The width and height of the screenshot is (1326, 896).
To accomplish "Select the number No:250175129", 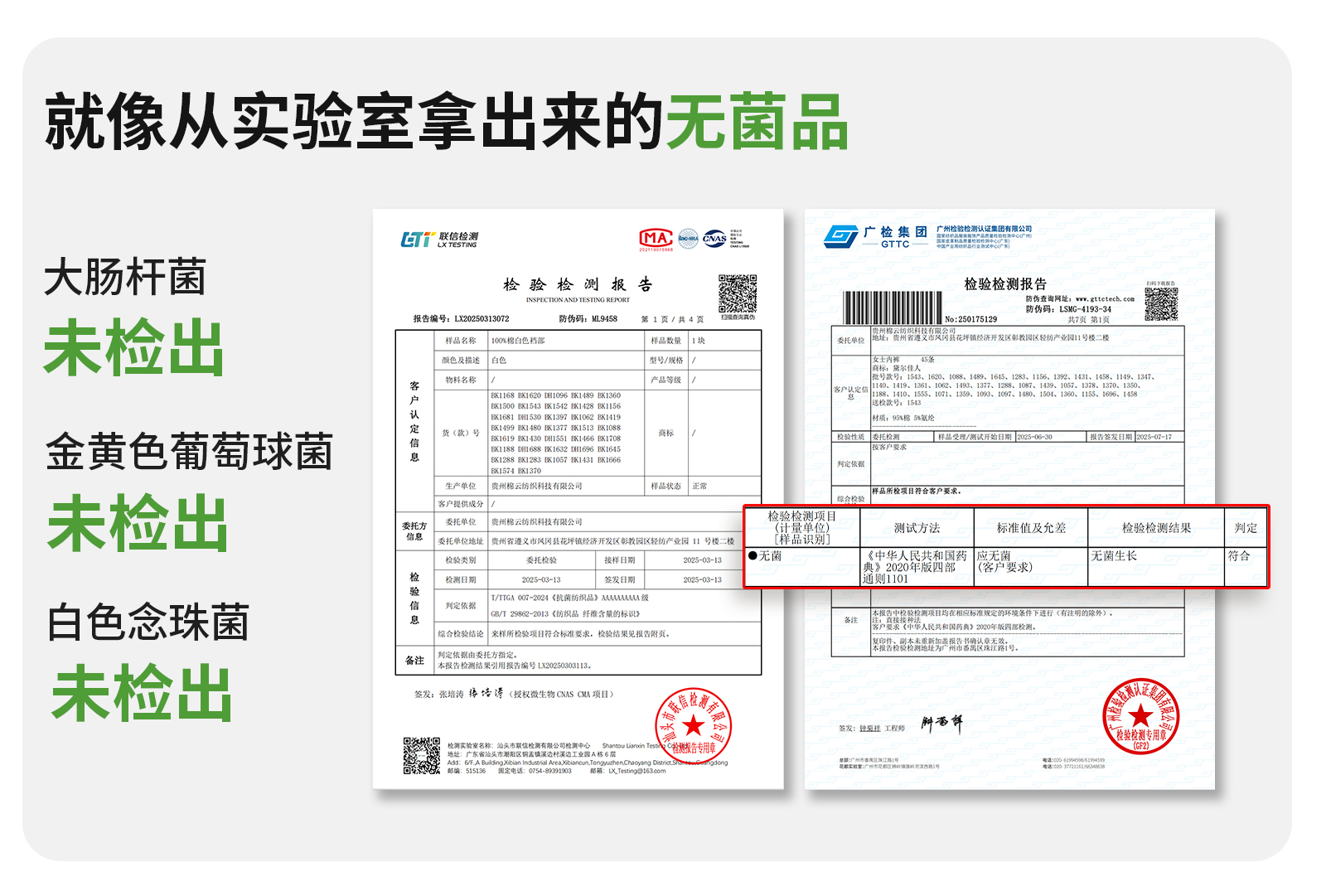I will (x=971, y=319).
